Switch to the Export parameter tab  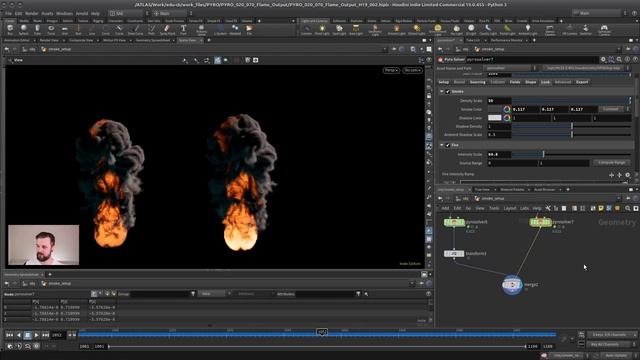point(582,82)
